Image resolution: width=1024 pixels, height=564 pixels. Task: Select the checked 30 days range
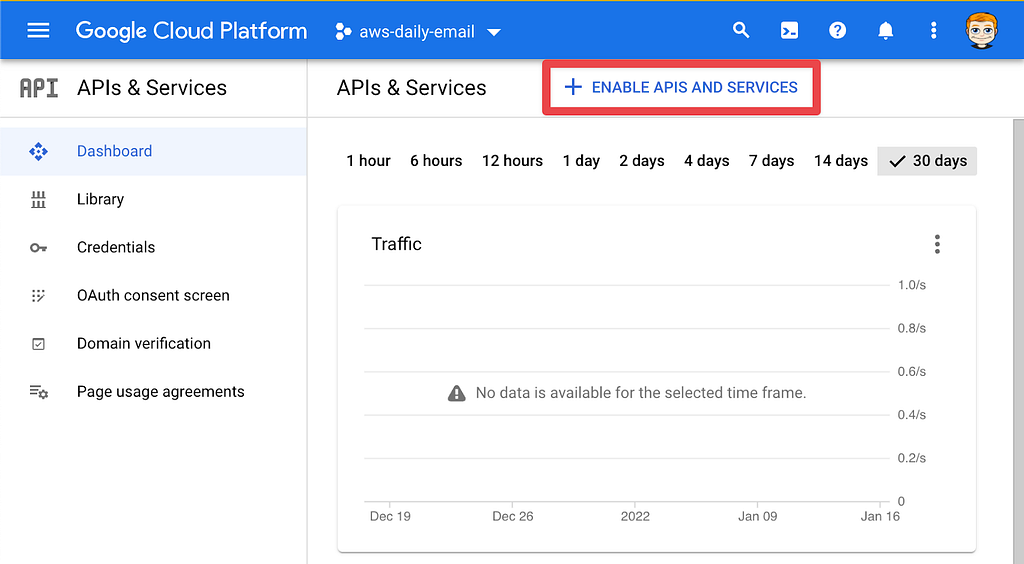[927, 161]
